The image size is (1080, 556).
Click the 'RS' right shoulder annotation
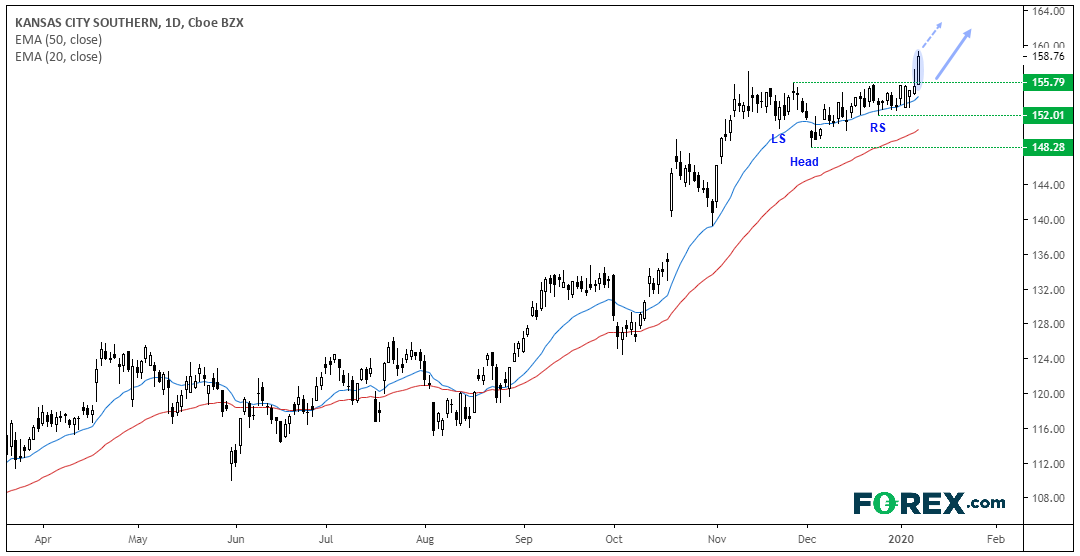(x=878, y=127)
